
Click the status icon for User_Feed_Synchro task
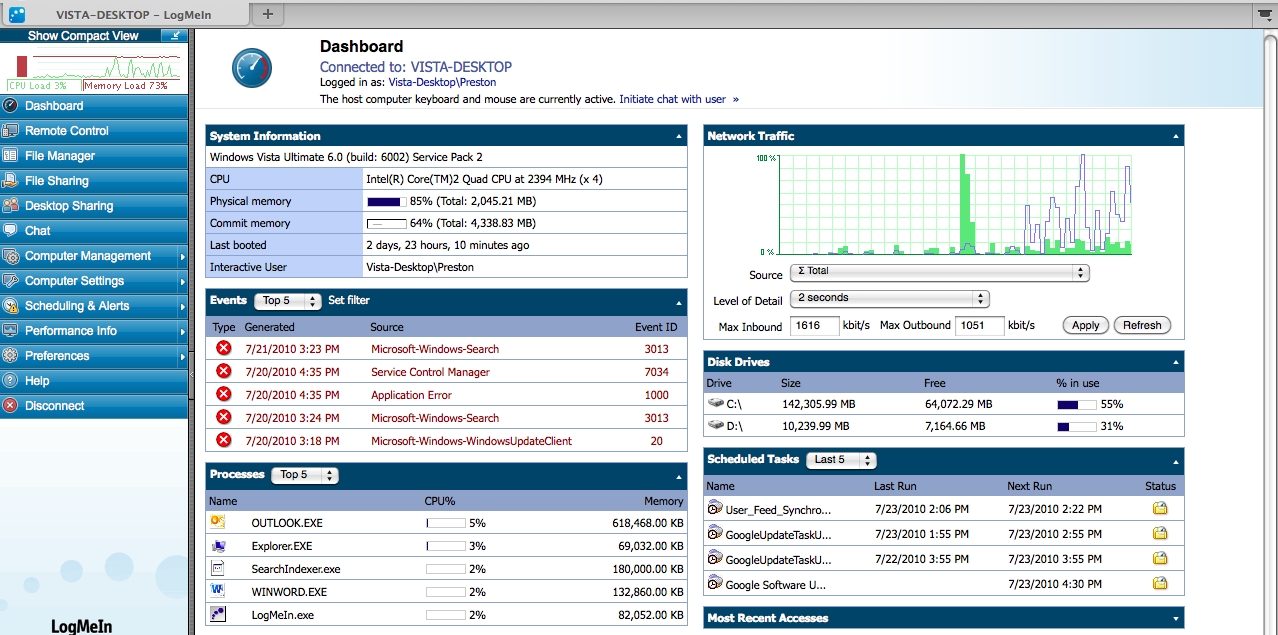[1160, 508]
